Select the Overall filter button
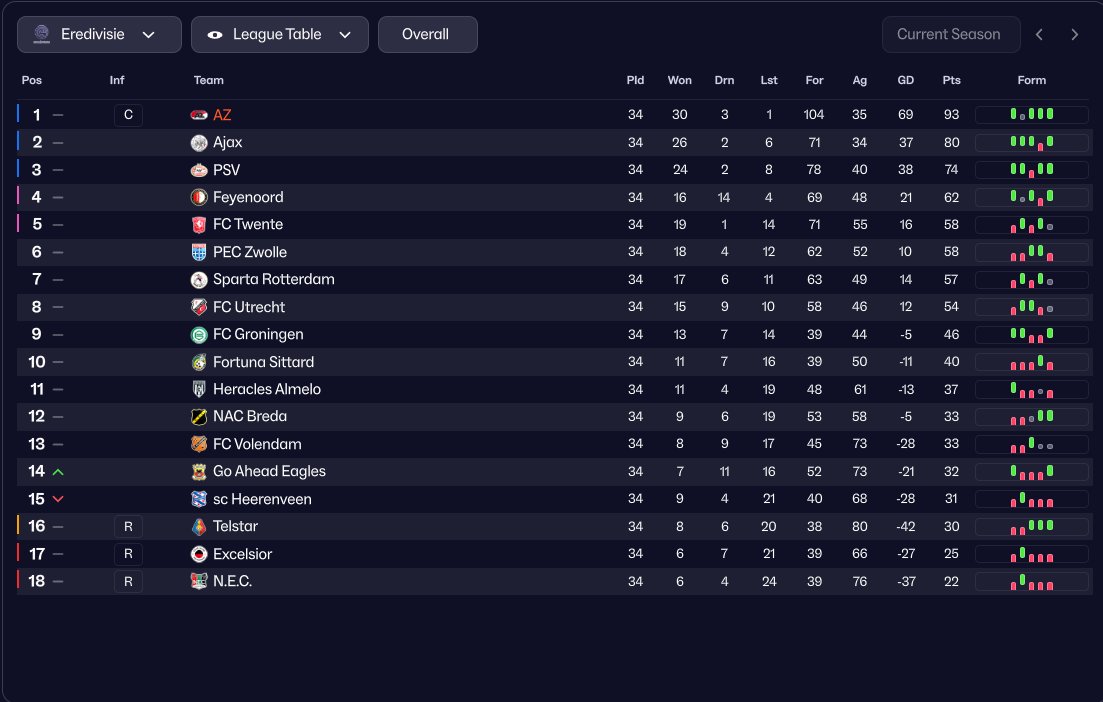This screenshot has width=1103, height=702. 428,34
